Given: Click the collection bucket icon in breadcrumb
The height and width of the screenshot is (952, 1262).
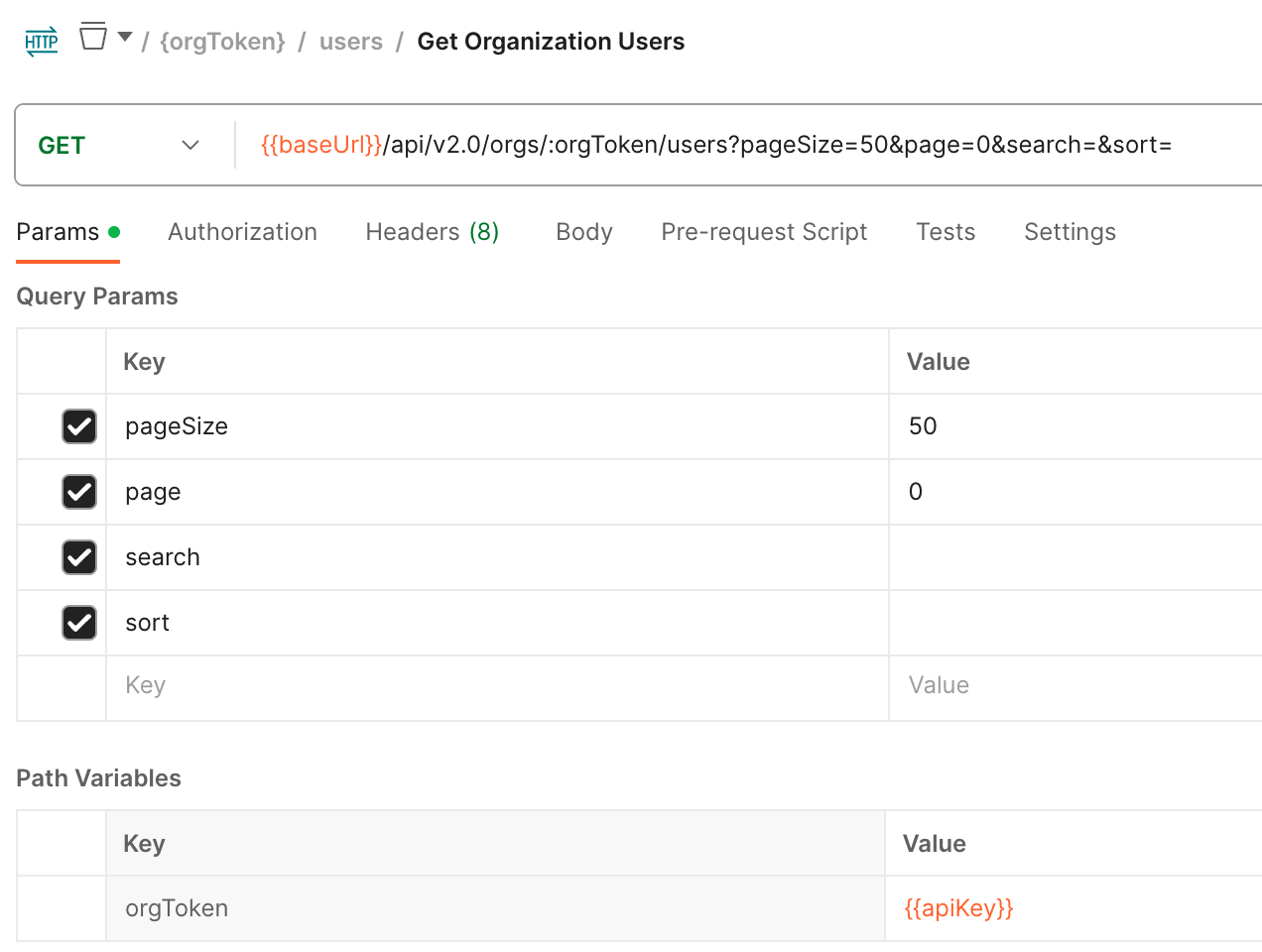Looking at the screenshot, I should tap(93, 38).
